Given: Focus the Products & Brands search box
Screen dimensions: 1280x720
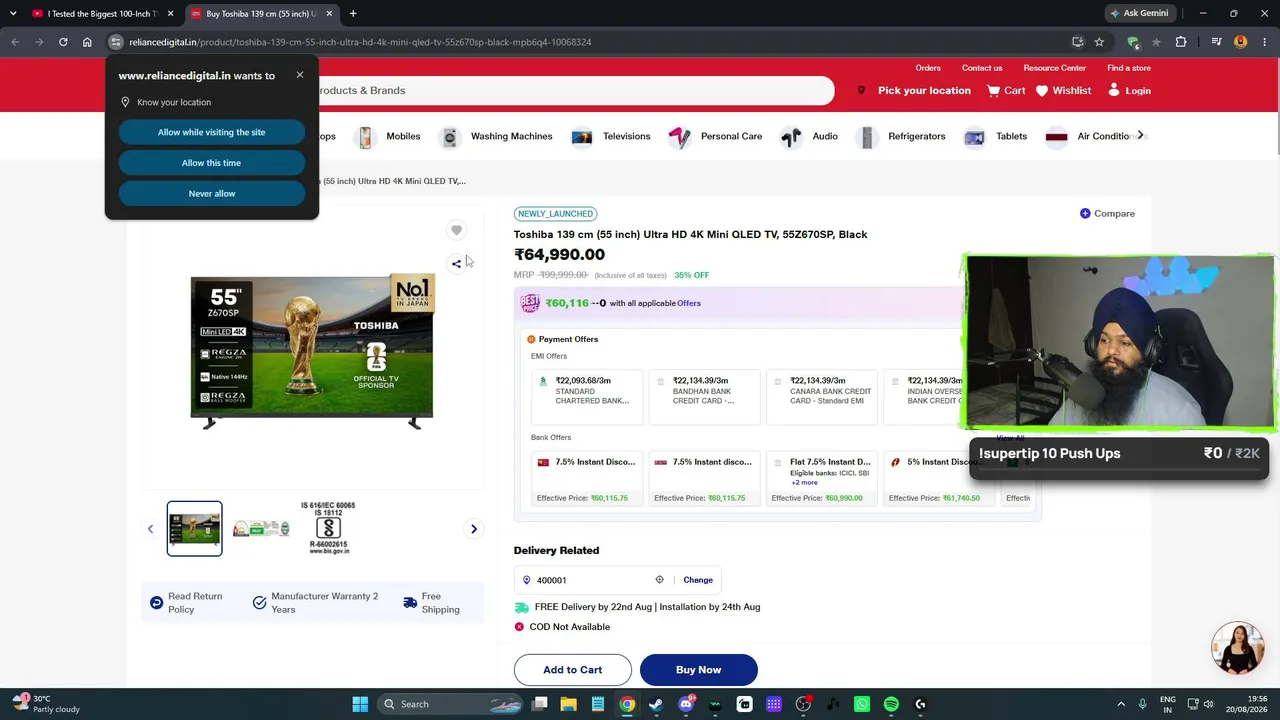Looking at the screenshot, I should tap(570, 91).
